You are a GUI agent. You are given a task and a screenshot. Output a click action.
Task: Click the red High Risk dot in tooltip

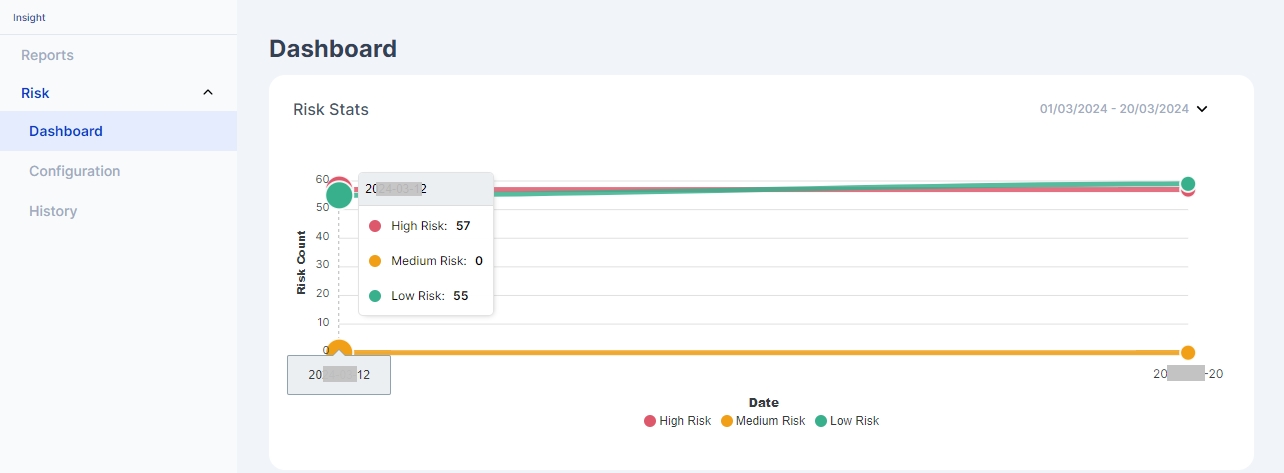[x=375, y=226]
